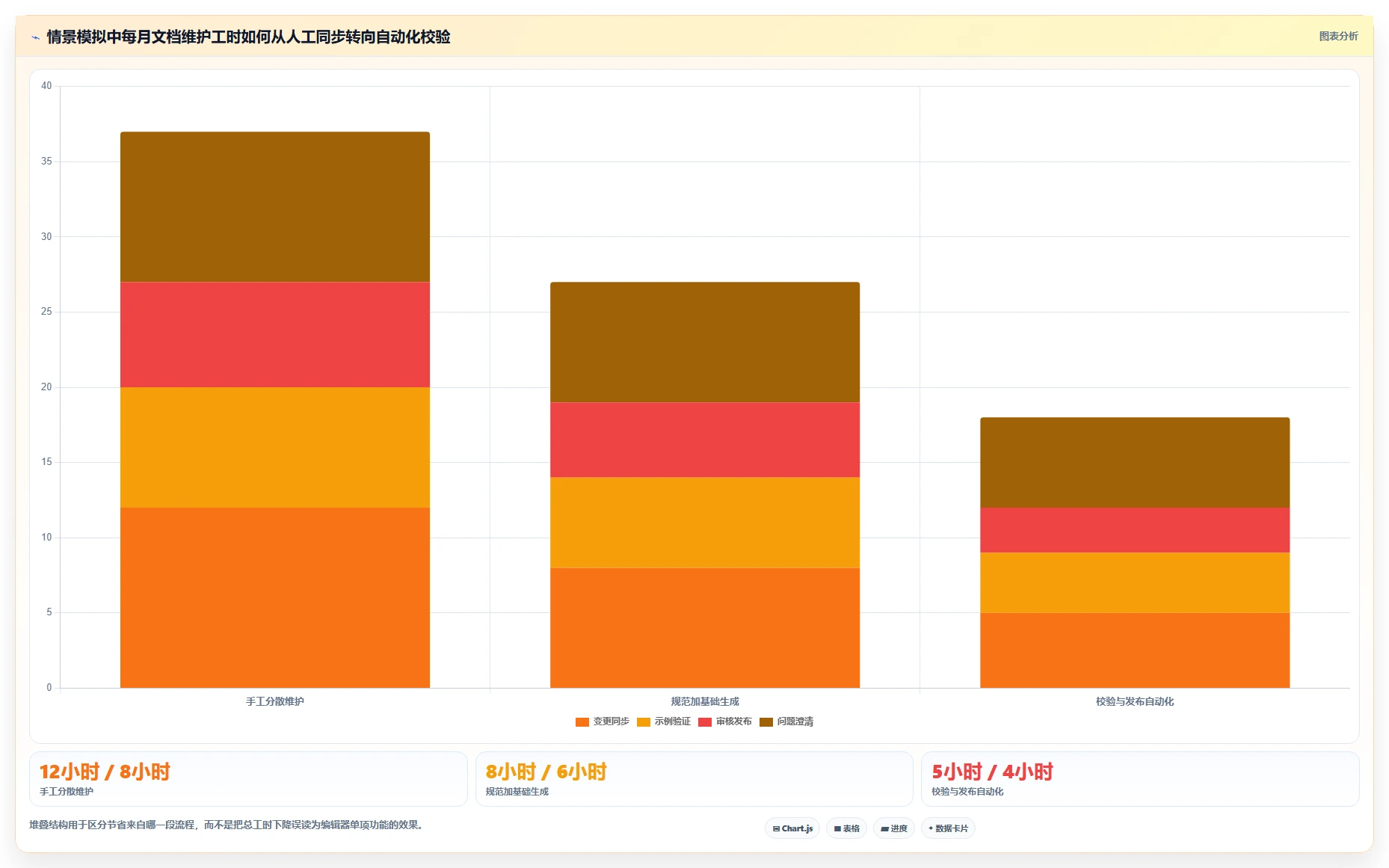Click the 手工分散维护 x-axis label
The height and width of the screenshot is (868, 1389).
pos(275,701)
